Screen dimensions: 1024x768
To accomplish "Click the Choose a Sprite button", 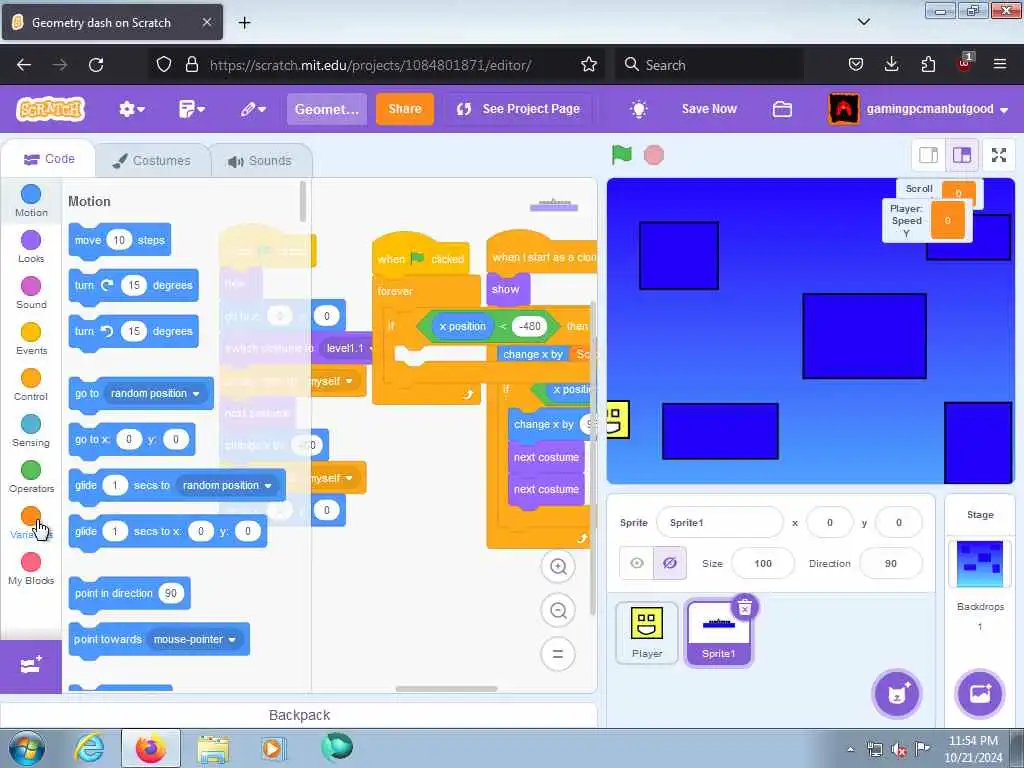I will pos(897,694).
